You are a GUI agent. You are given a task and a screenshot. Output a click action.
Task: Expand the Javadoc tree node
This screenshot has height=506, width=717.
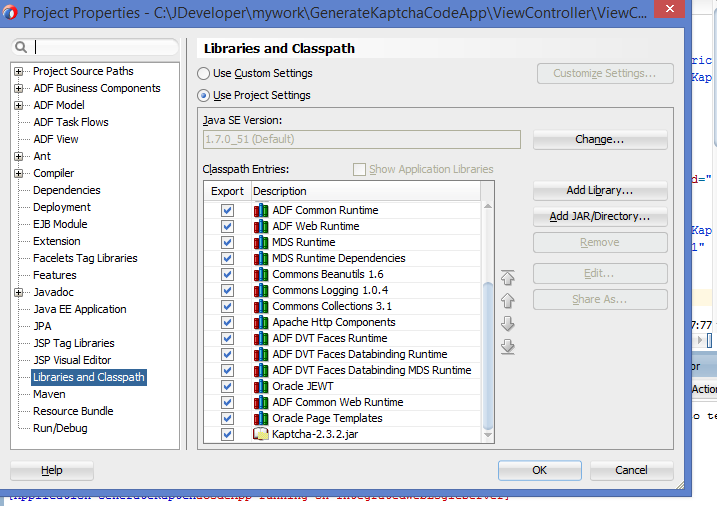tap(18, 292)
